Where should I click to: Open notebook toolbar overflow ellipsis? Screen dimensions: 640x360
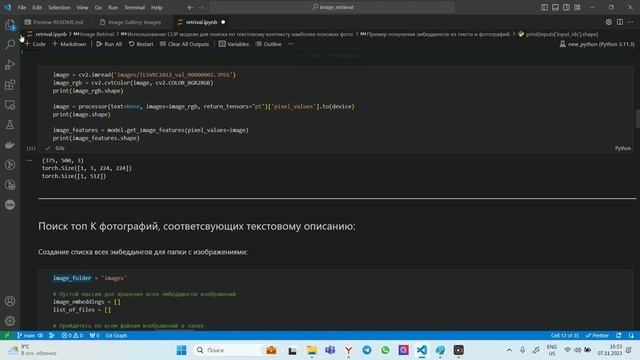291,44
